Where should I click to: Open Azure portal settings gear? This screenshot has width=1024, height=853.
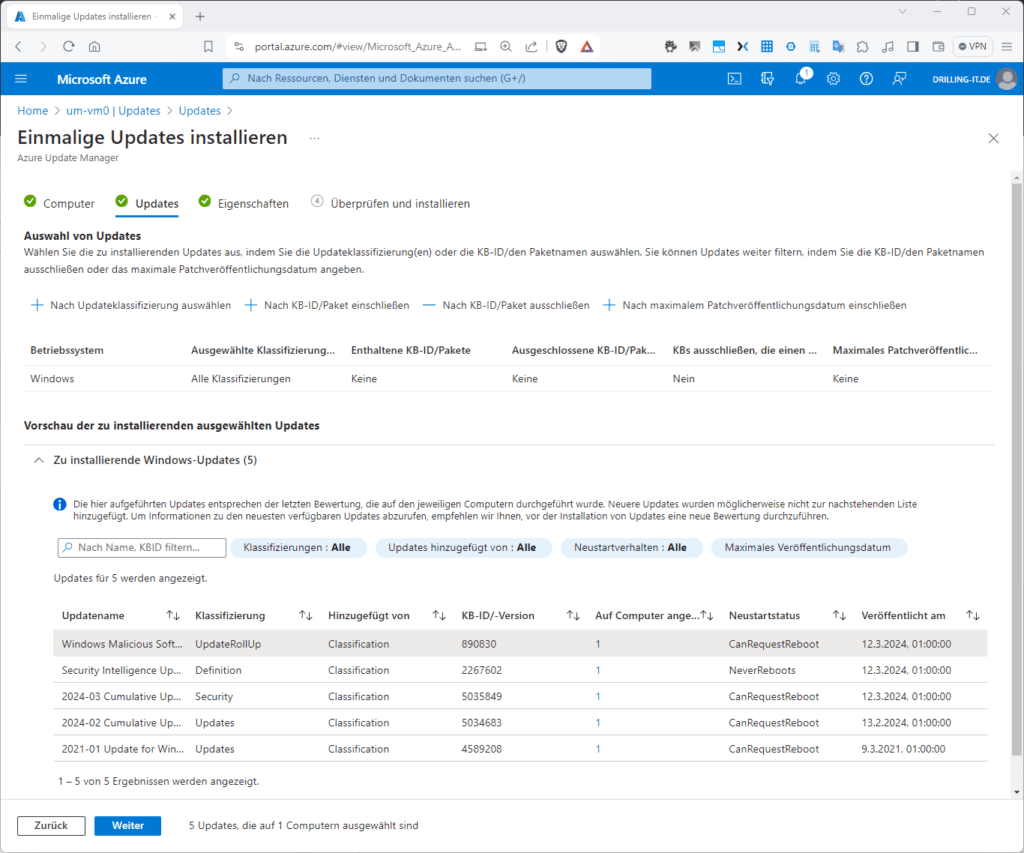833,79
